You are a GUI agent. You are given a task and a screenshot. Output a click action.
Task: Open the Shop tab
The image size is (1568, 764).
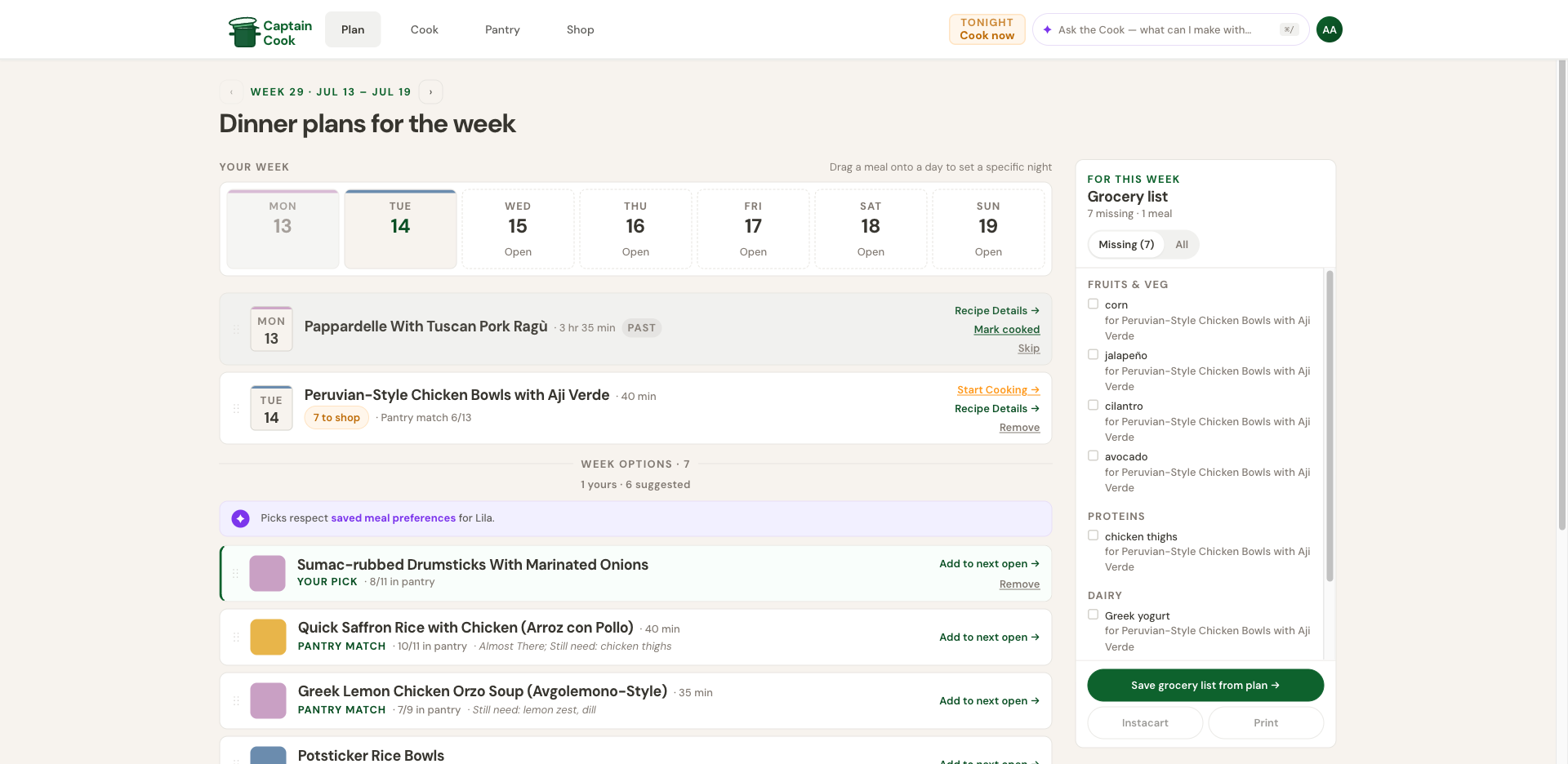[580, 29]
